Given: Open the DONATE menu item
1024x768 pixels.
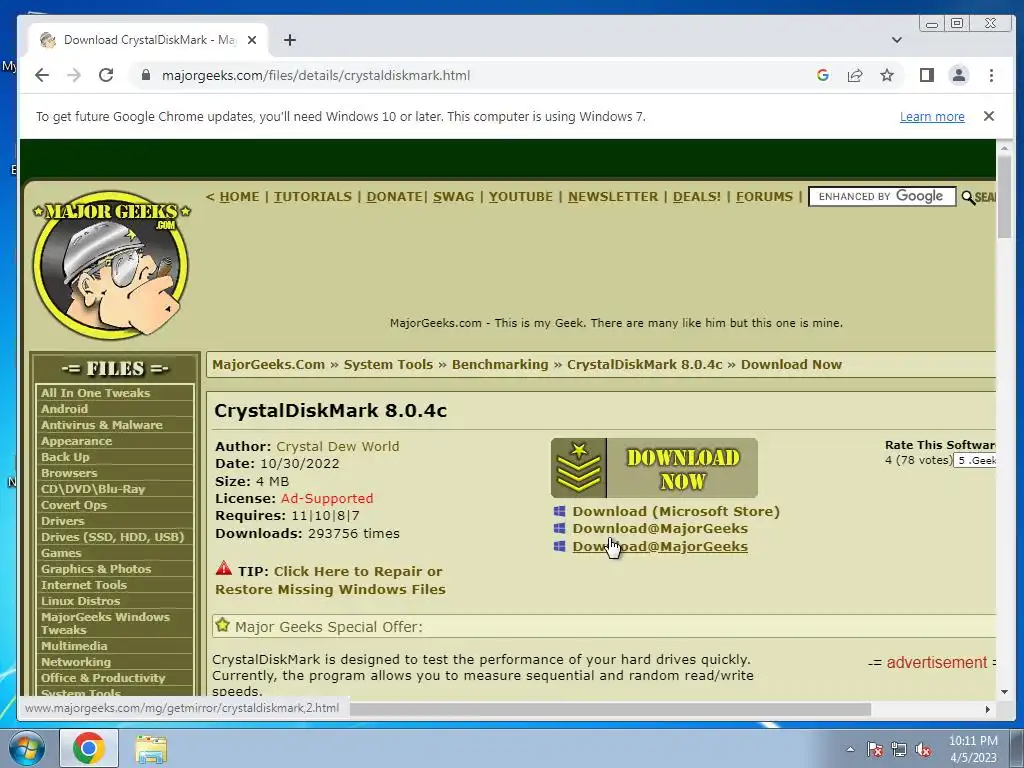Looking at the screenshot, I should click(x=394, y=197).
